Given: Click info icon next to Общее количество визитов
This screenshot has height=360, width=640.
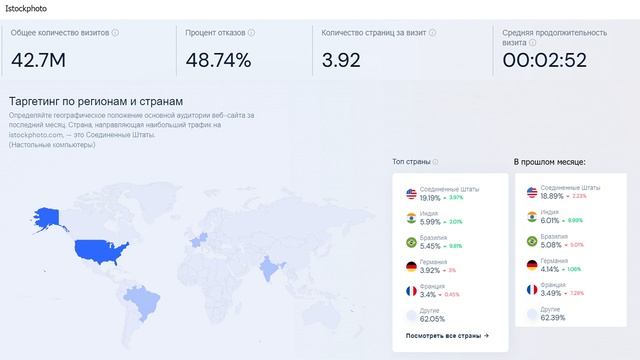Looking at the screenshot, I should (x=115, y=33).
